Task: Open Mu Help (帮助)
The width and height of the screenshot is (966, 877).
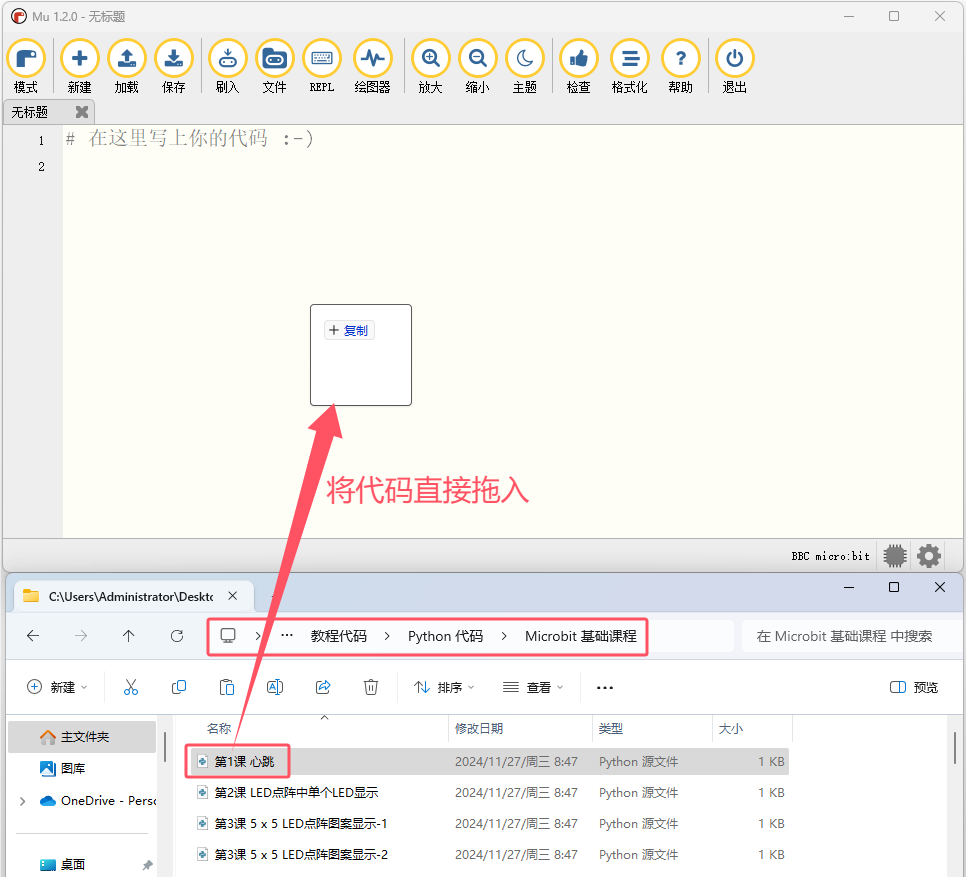Action: click(680, 66)
